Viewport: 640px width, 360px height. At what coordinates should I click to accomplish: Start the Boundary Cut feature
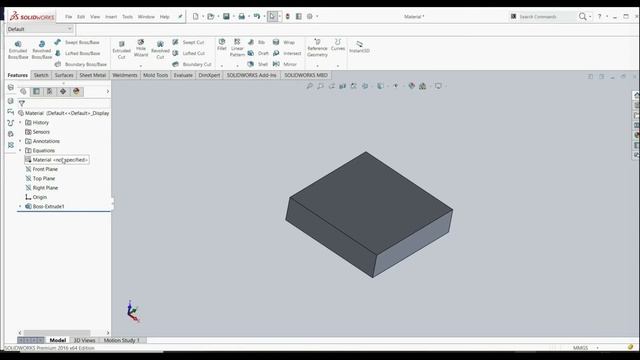pos(192,64)
